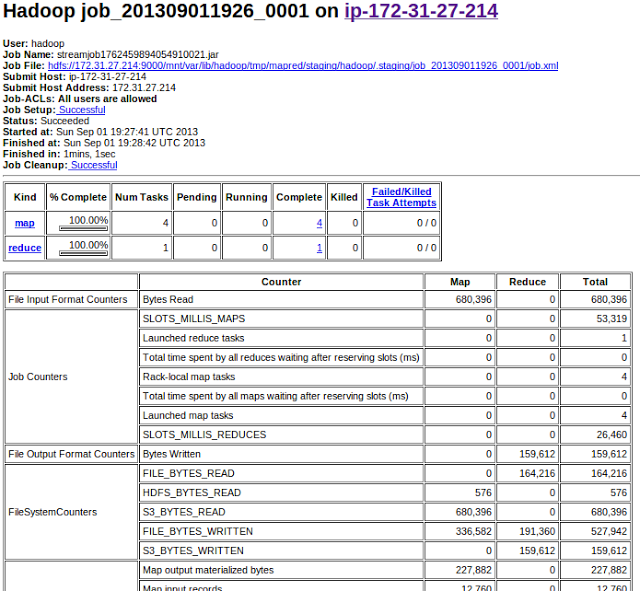Screen dimensions: 640x591
Task: Open the reduce tasks link
Action: point(25,248)
